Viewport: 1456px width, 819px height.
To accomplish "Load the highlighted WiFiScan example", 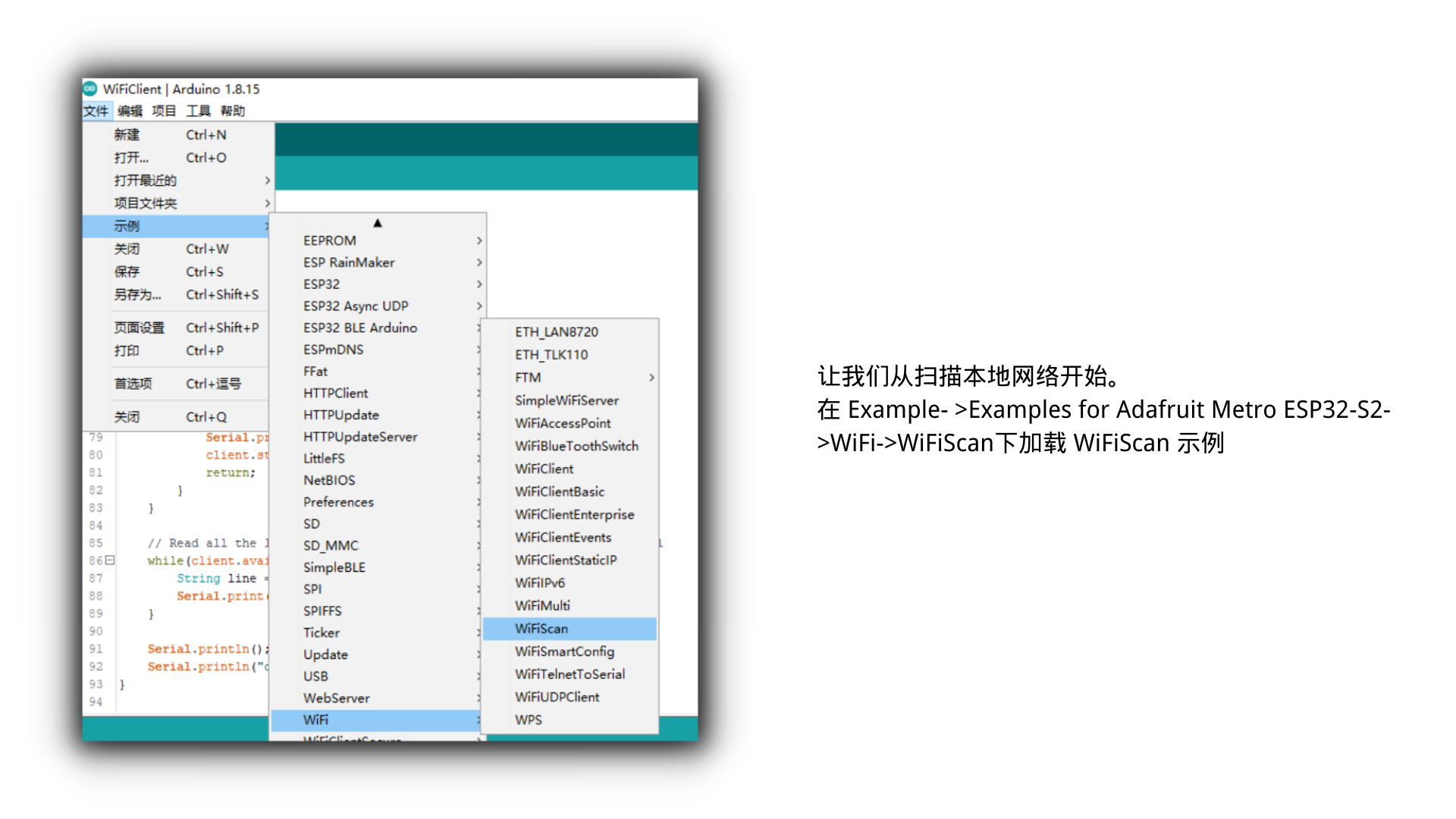I will tap(570, 629).
